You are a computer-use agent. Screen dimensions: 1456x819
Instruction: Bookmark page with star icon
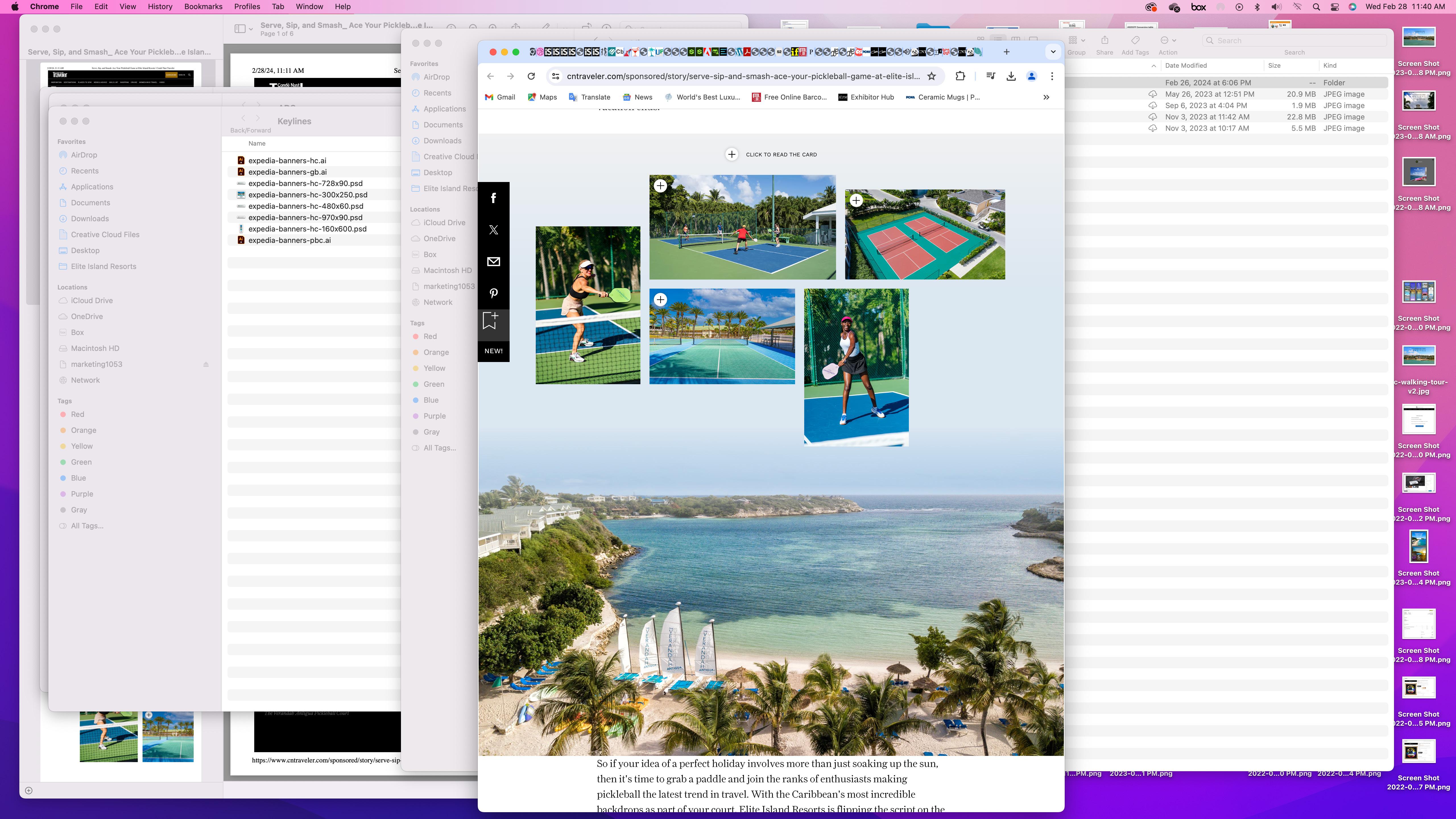tap(932, 76)
